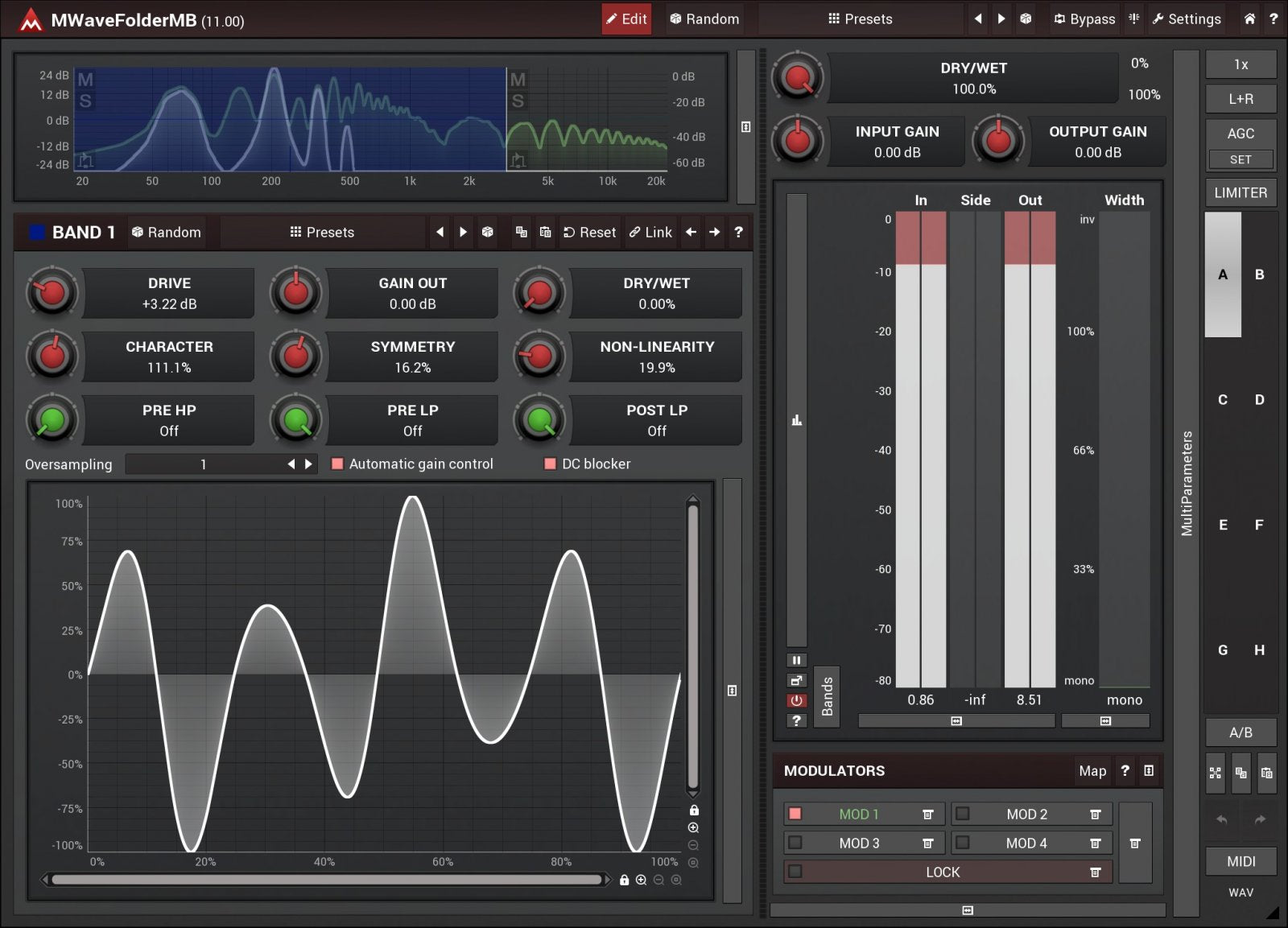The height and width of the screenshot is (928, 1288).
Task: Click the Band 1 random dice icon
Action: (487, 232)
